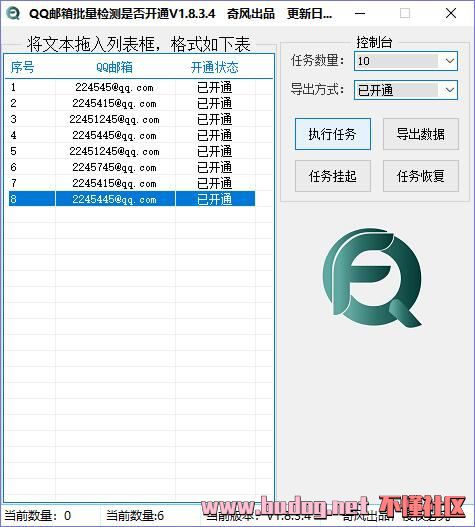Select row 4 email 2245445@qq.com
The height and width of the screenshot is (527, 475).
(114, 136)
